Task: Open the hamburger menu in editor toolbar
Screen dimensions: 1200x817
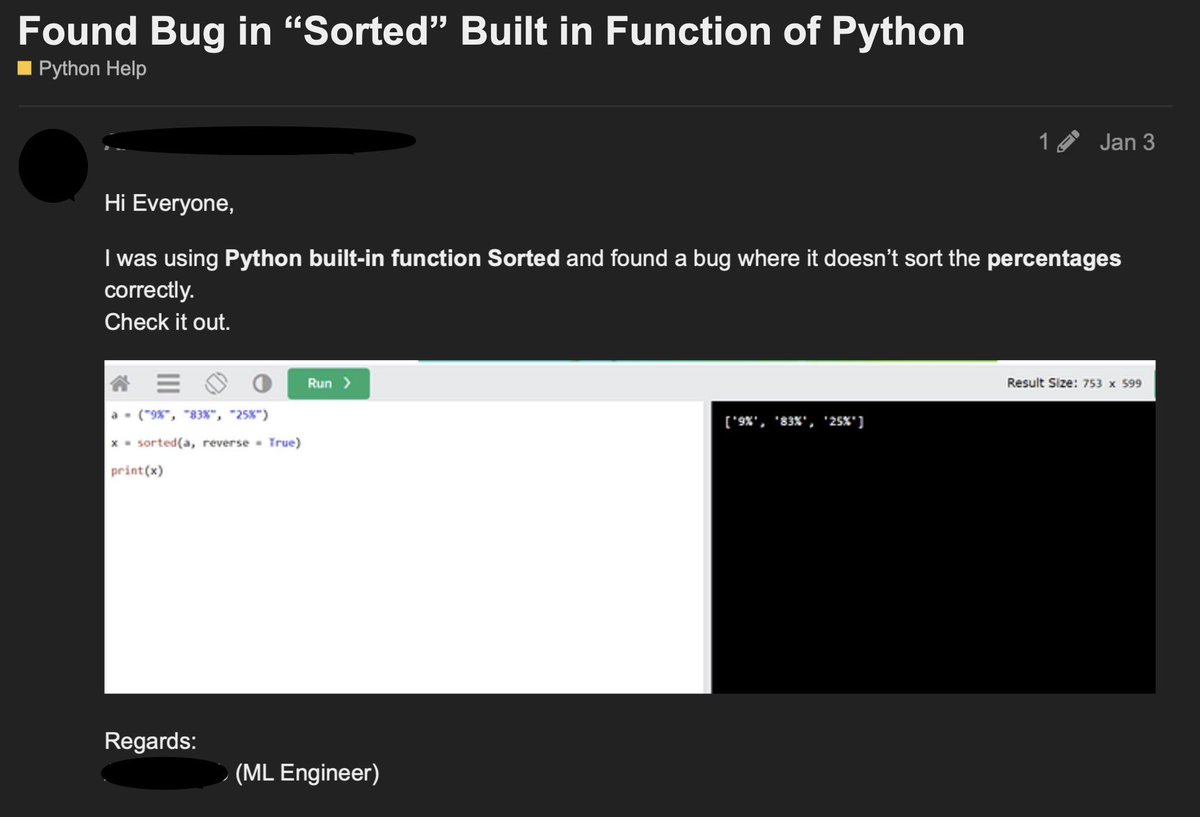Action: (x=168, y=383)
